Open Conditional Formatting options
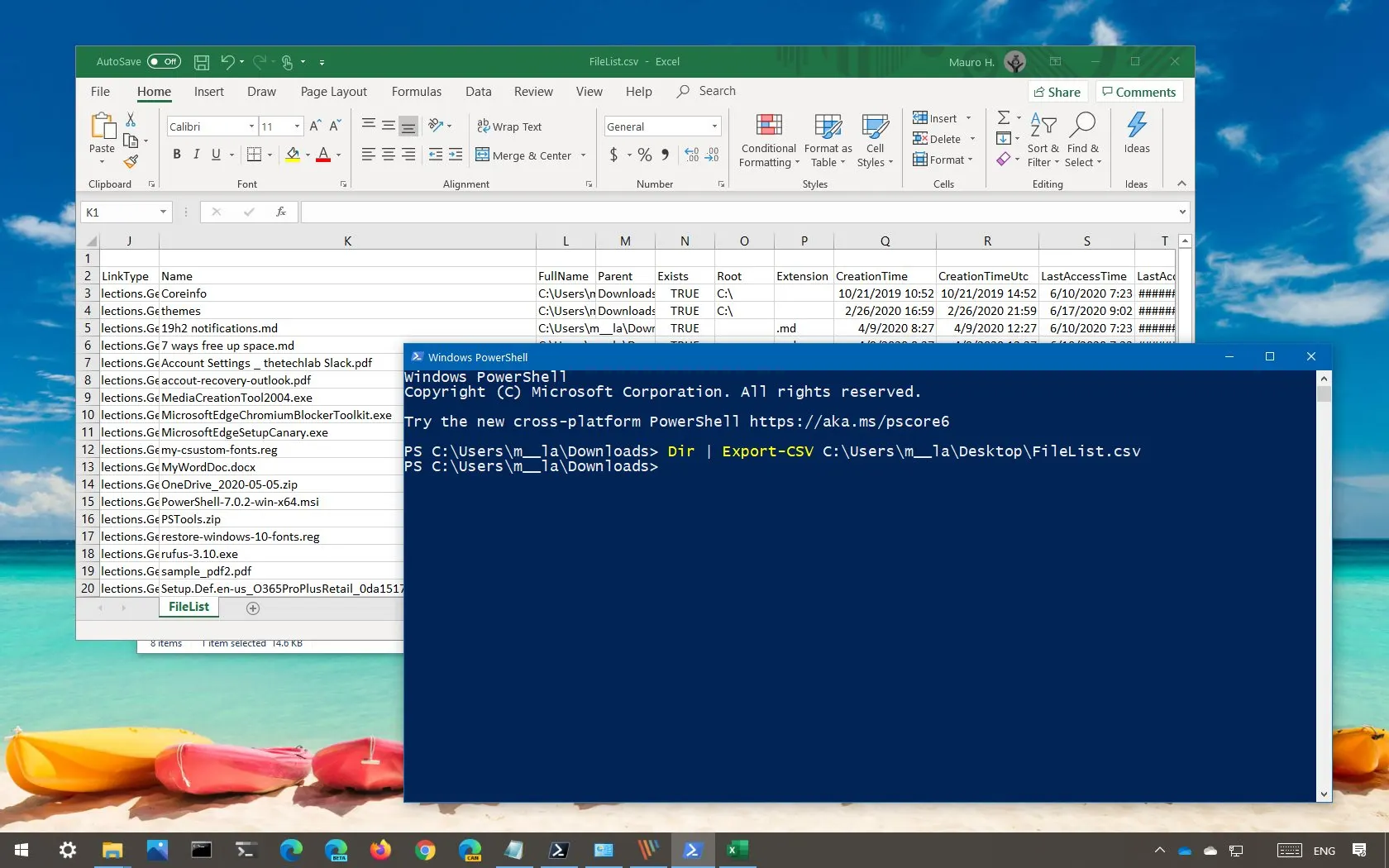Screen dimensions: 1389x868 (768, 141)
